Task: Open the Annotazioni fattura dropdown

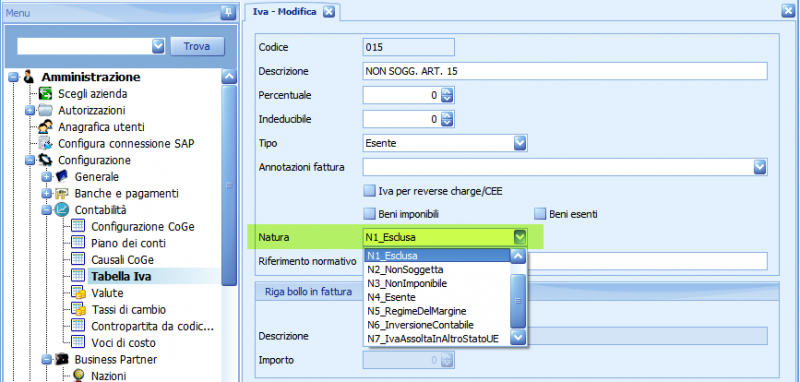Action: click(760, 167)
